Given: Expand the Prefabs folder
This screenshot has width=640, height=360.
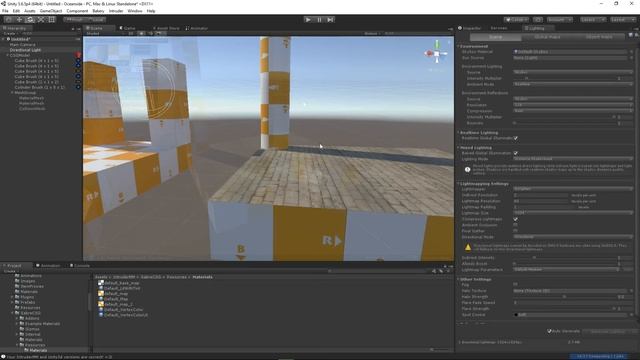Looking at the screenshot, I should [x=12, y=302].
